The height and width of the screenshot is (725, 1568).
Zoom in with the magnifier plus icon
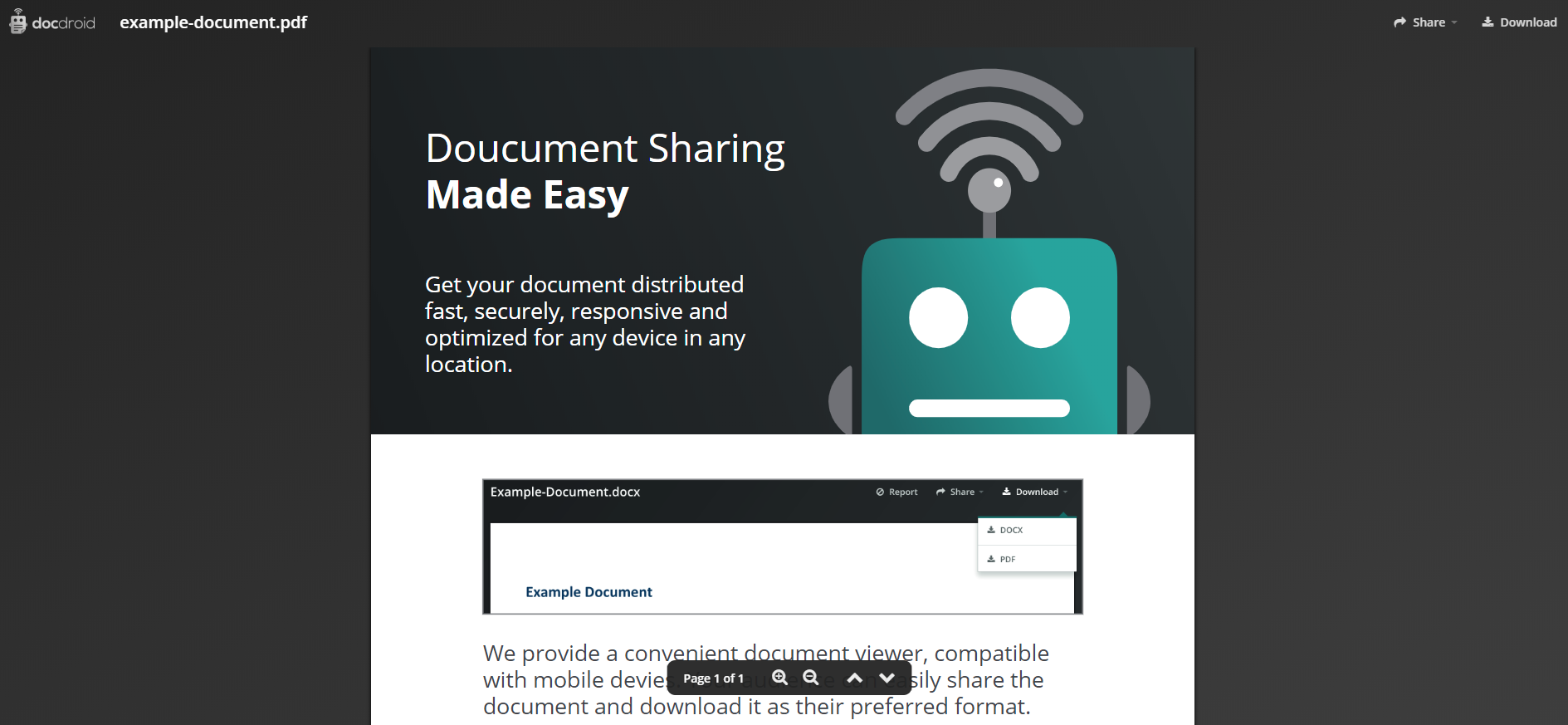click(x=779, y=678)
